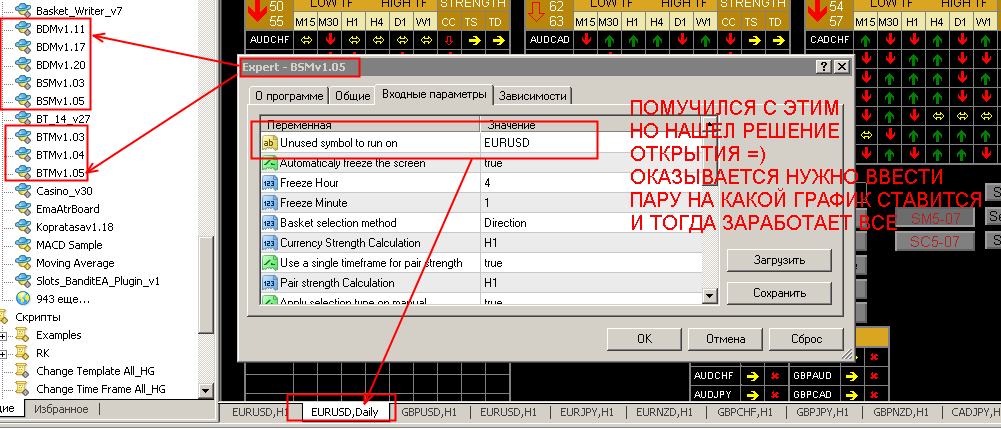Click the Navigator scrollbar down arrow

pyautogui.click(x=206, y=390)
